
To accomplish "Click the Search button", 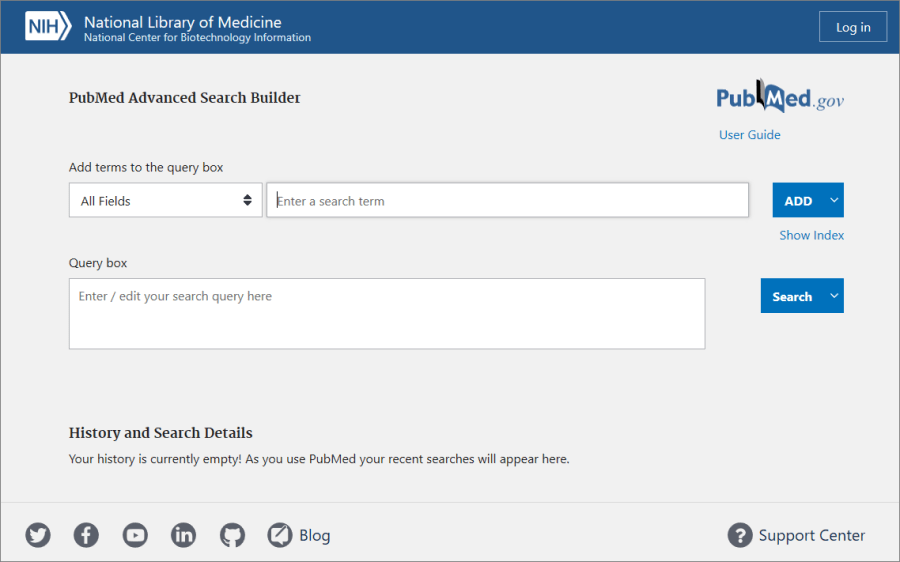I will coord(792,296).
